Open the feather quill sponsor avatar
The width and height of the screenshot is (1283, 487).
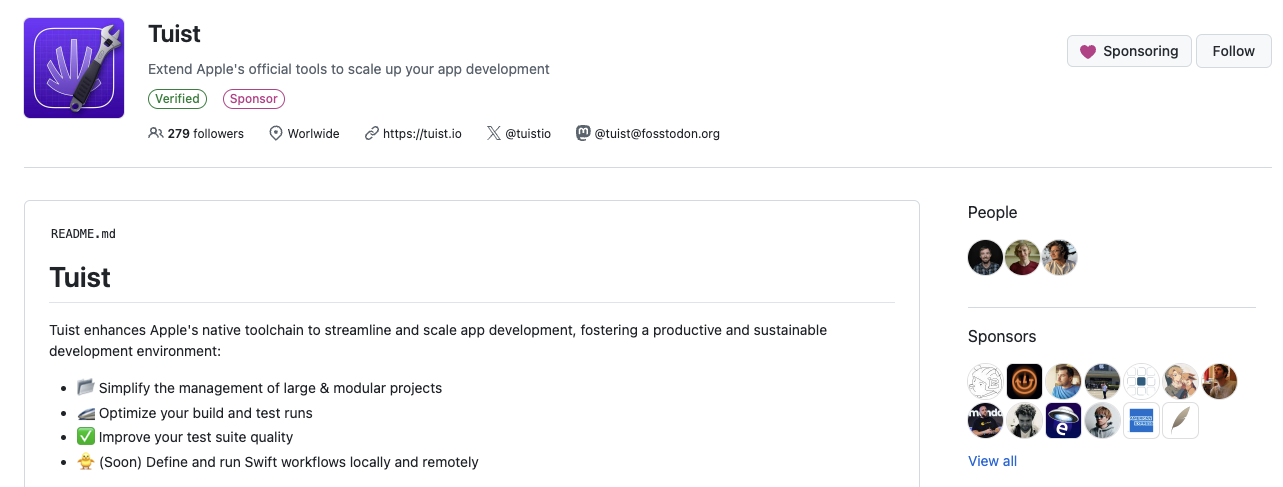click(x=1181, y=421)
